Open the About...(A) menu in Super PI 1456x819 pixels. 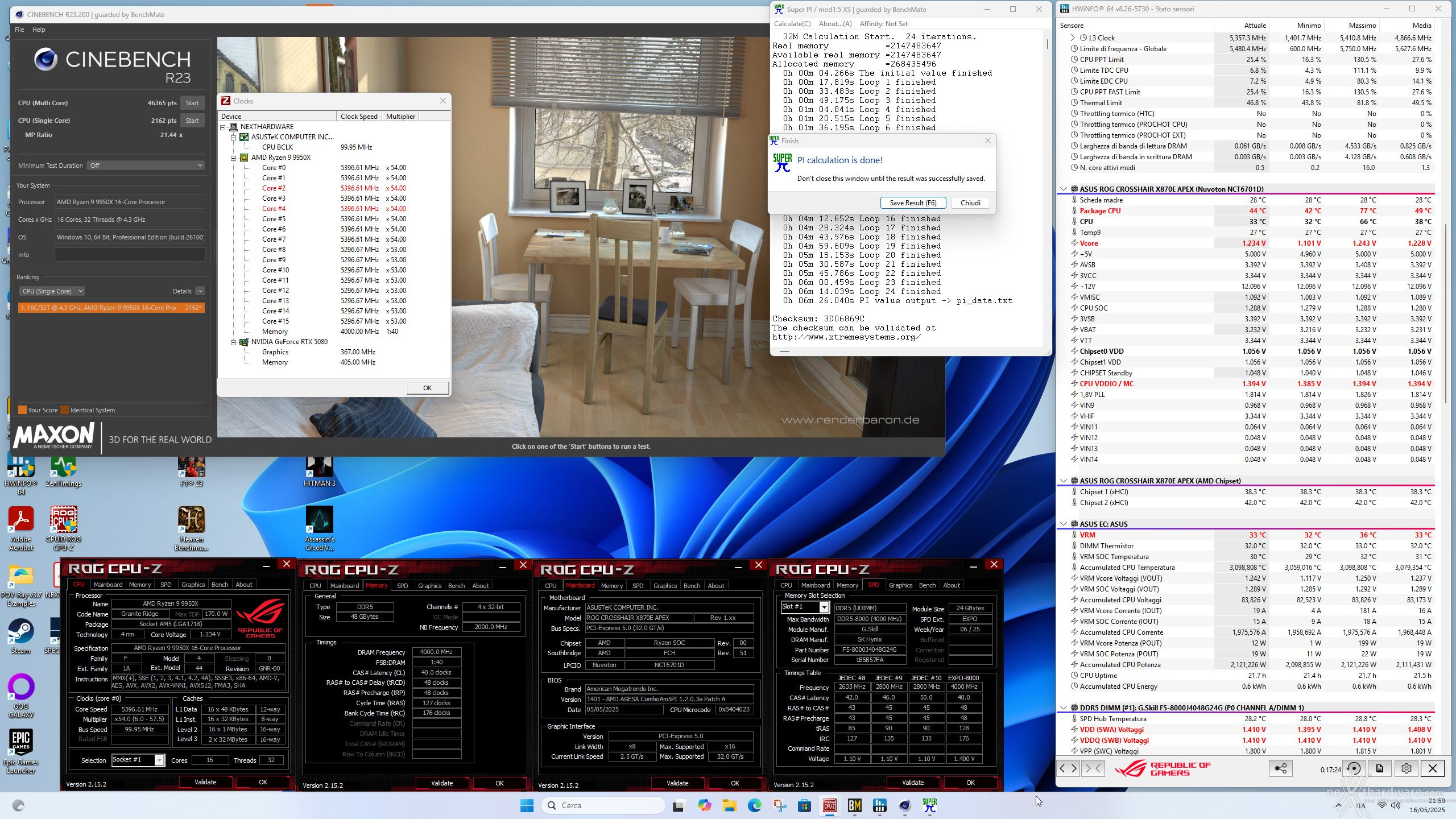pyautogui.click(x=835, y=24)
